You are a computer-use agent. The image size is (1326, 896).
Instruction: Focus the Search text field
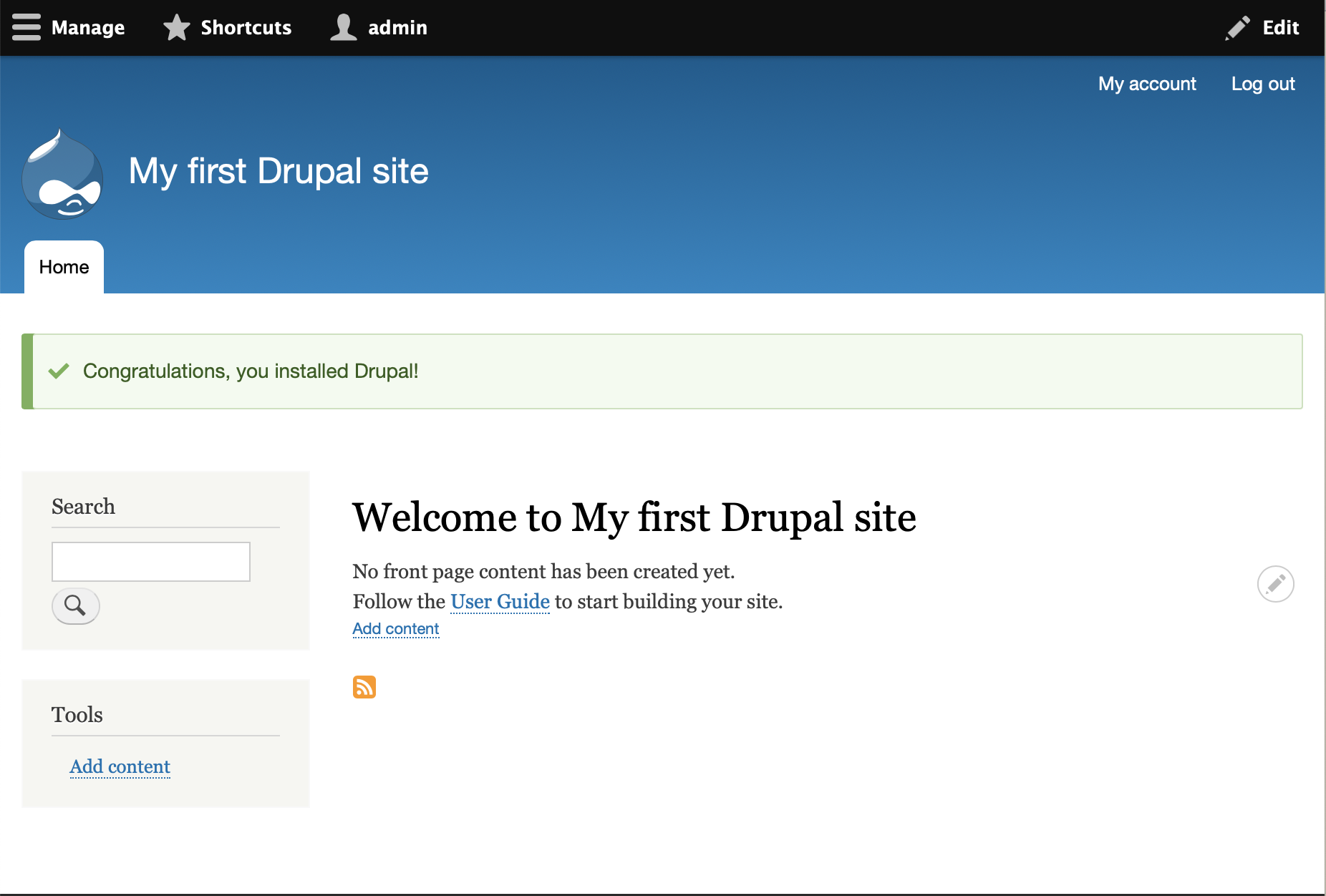[x=151, y=562]
